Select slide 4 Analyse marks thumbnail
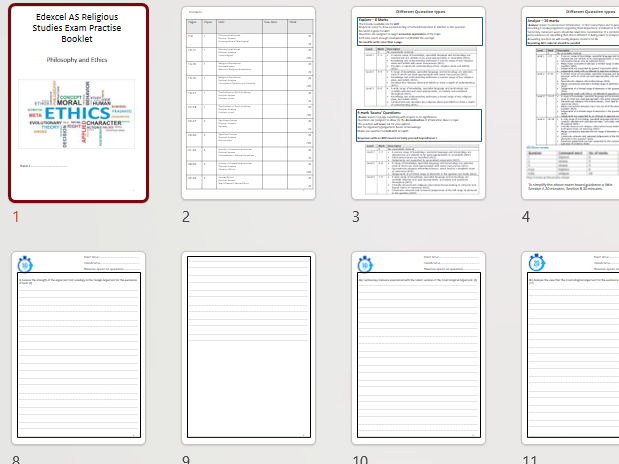 click(570, 103)
